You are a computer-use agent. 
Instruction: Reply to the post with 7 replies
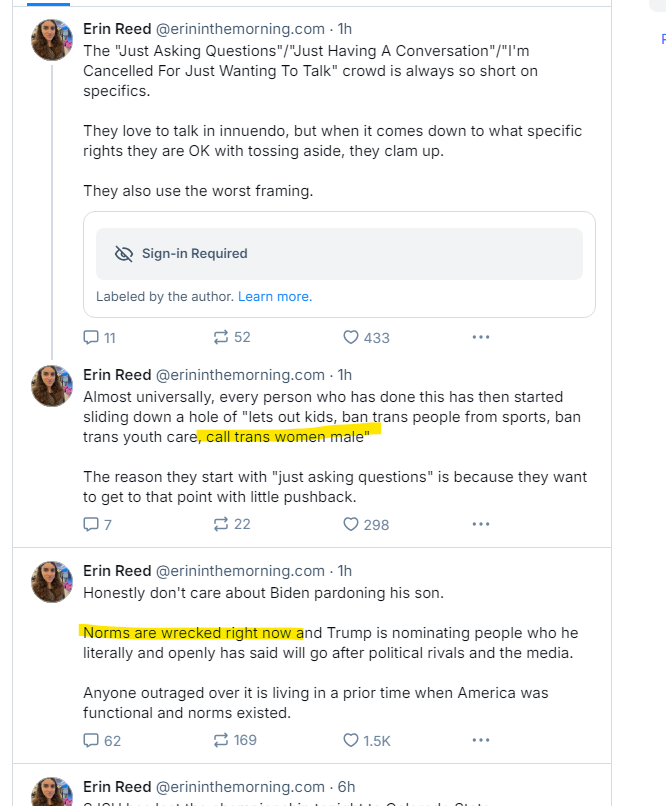[x=91, y=524]
